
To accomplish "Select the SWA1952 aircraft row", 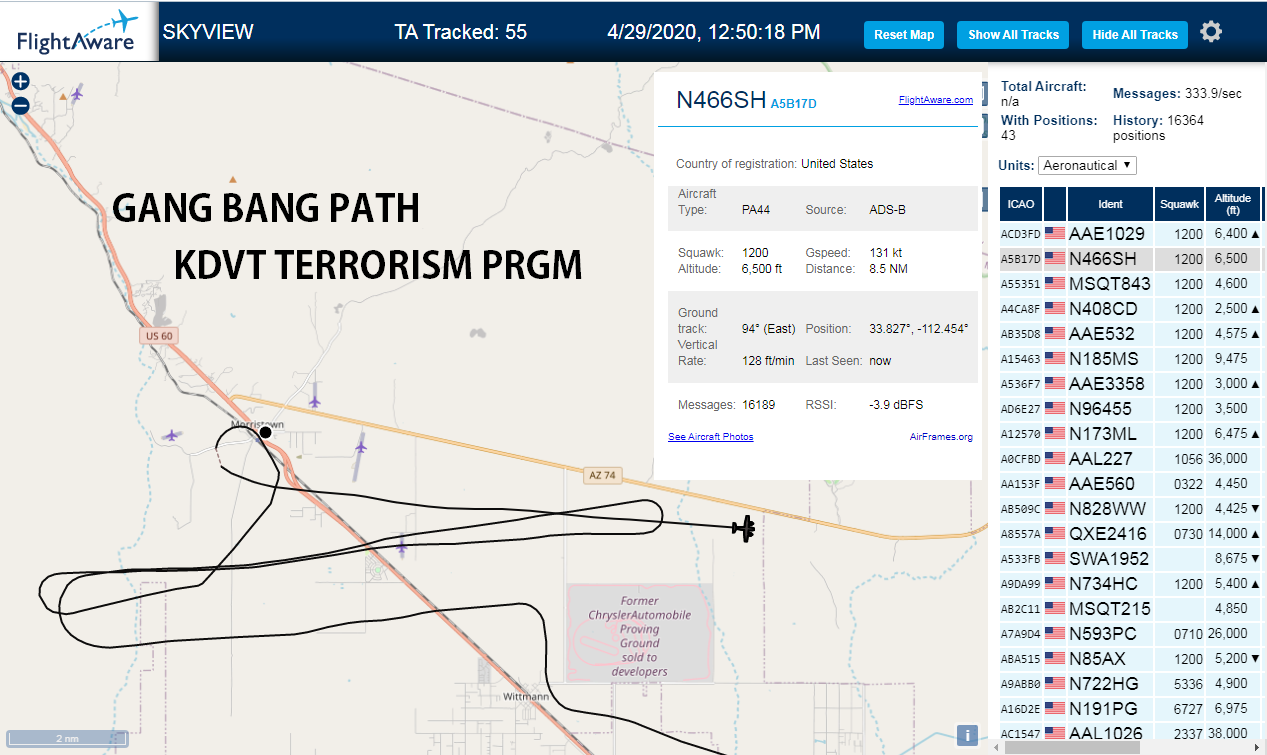I will (1129, 558).
